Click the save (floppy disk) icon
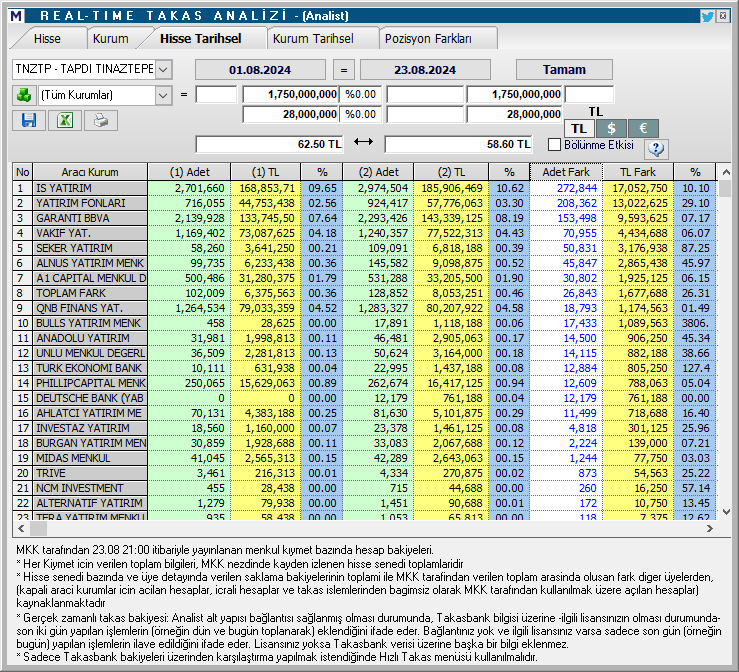 (29, 120)
